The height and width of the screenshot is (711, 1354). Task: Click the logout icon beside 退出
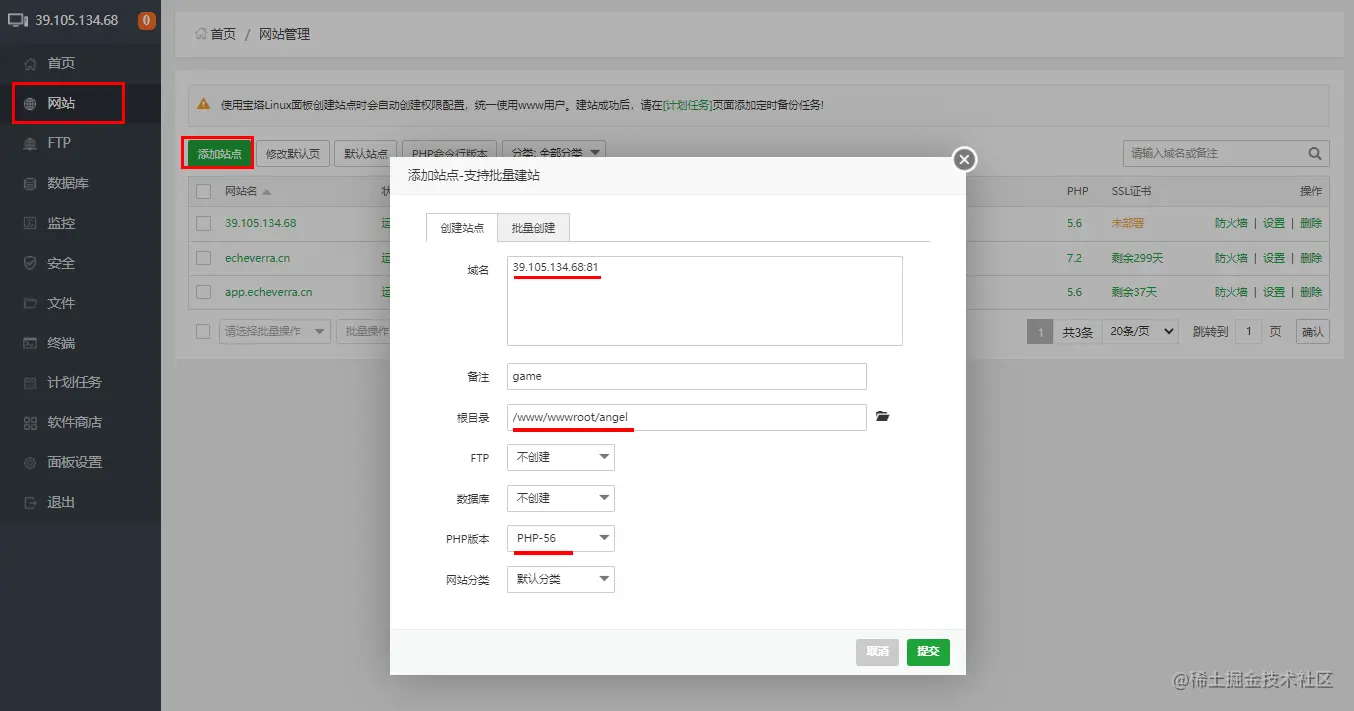click(30, 502)
